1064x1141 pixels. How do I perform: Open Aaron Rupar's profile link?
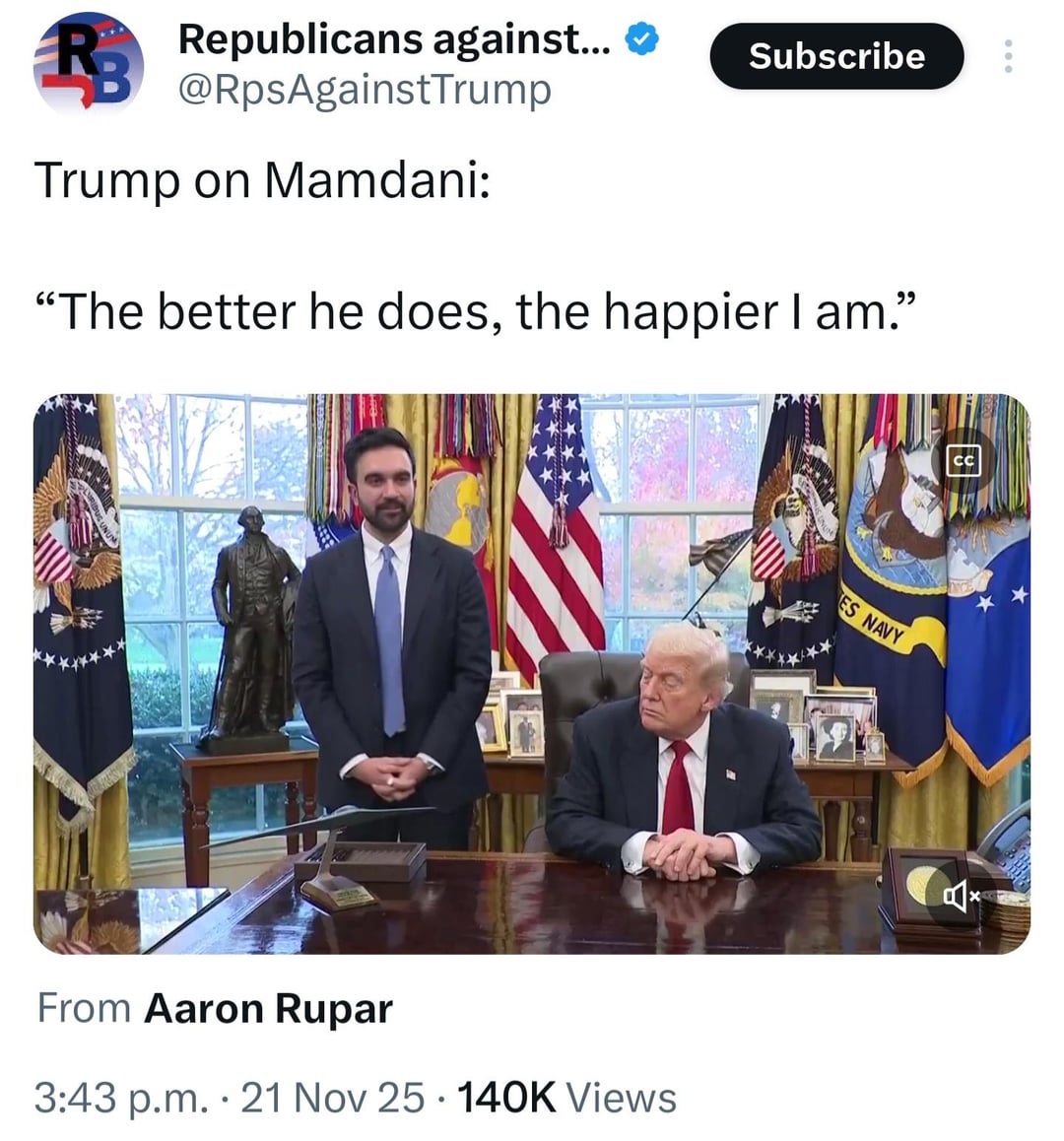pyautogui.click(x=268, y=1009)
